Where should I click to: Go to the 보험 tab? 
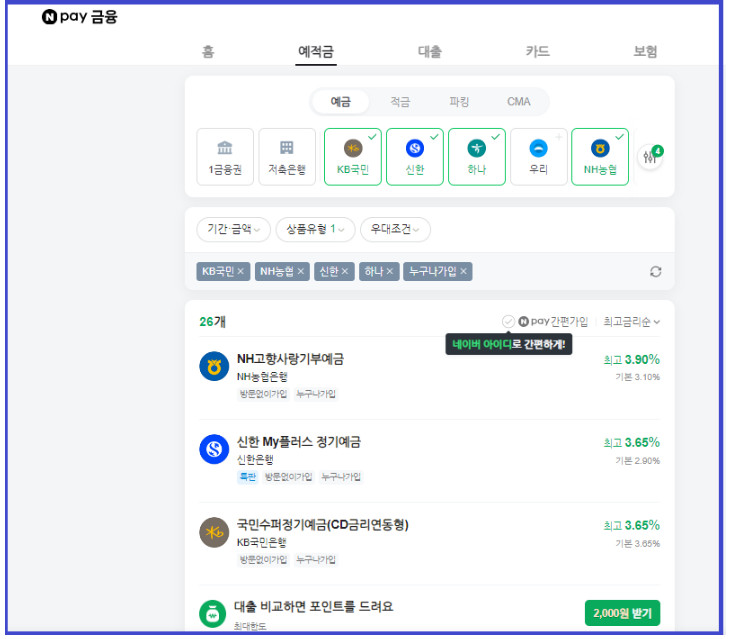pyautogui.click(x=645, y=51)
